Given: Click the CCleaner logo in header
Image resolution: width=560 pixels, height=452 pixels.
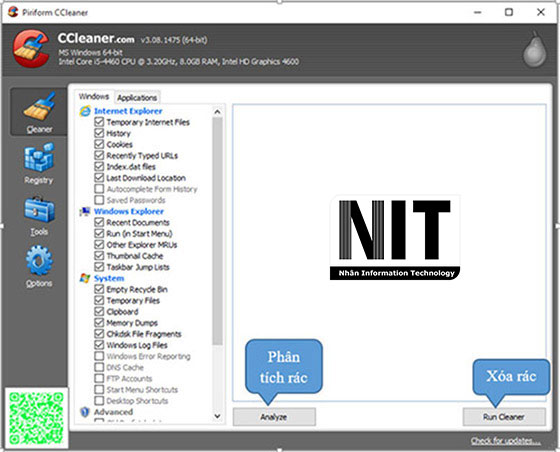Looking at the screenshot, I should (31, 49).
